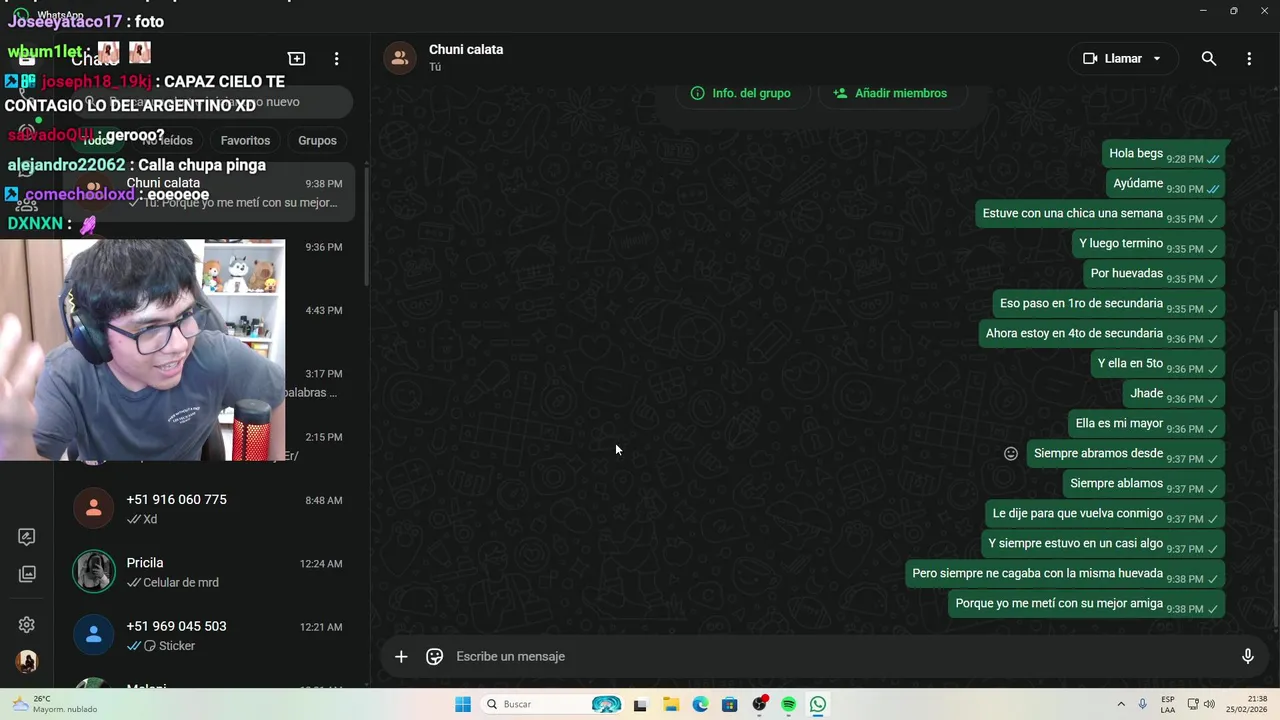
Task: React to 'Siempre abramos desde' with emoji icon
Action: 1011,454
